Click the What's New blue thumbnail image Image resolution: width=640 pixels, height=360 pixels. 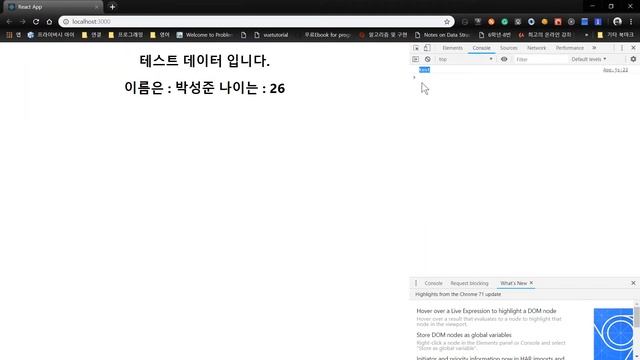point(613,334)
